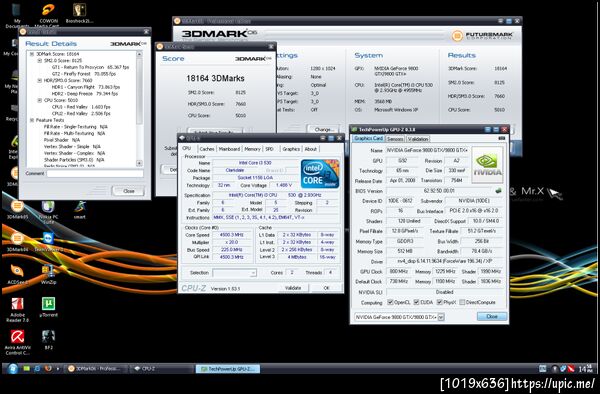The height and width of the screenshot is (394, 600).
Task: Click the Change button in 3DMark06 settings
Action: tap(324, 129)
